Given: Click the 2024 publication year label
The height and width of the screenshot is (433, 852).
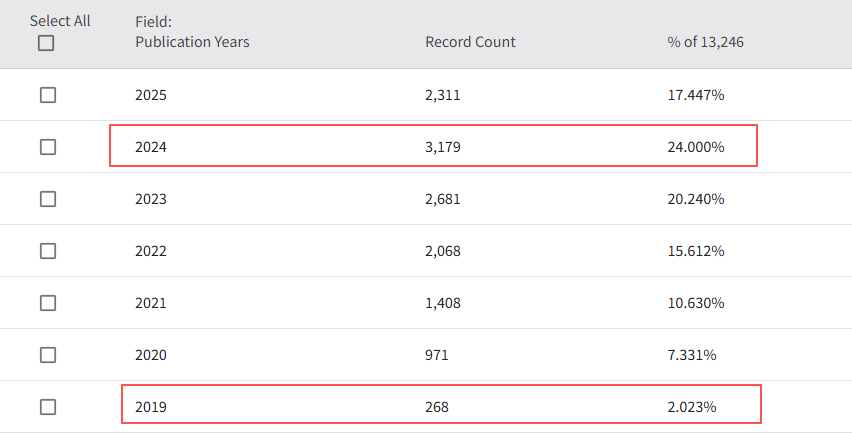Looking at the screenshot, I should click(x=151, y=147).
